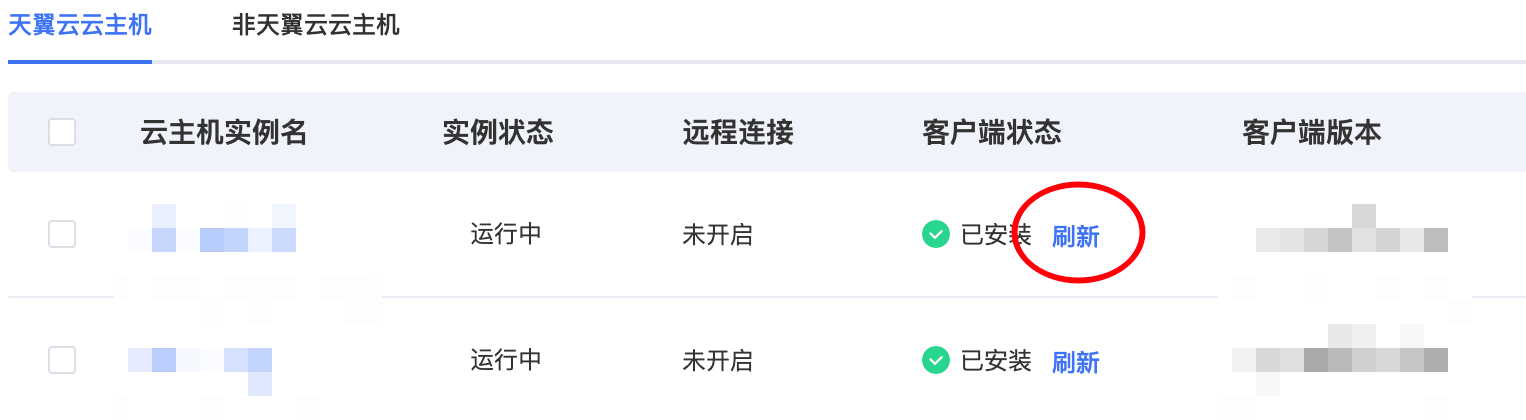Viewport: 1526px width, 420px height.
Task: Switch to the 天翼云云主机 tab
Action: 80,25
